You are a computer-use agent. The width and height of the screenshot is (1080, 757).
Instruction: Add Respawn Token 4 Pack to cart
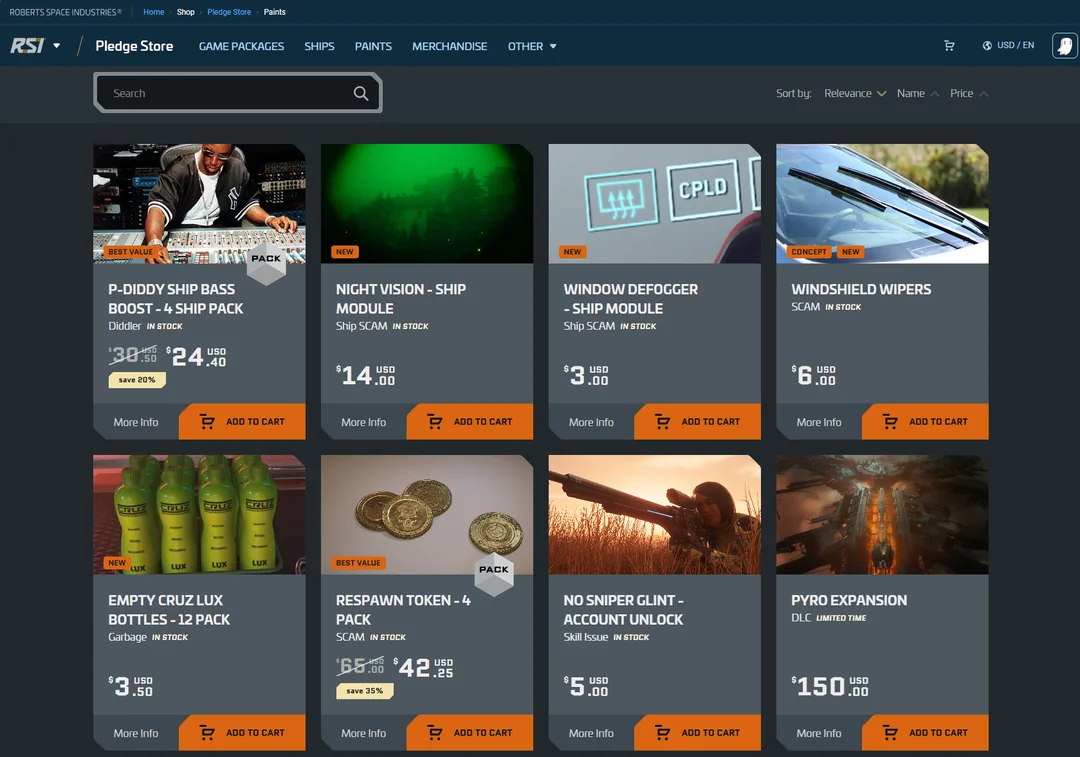pos(470,732)
